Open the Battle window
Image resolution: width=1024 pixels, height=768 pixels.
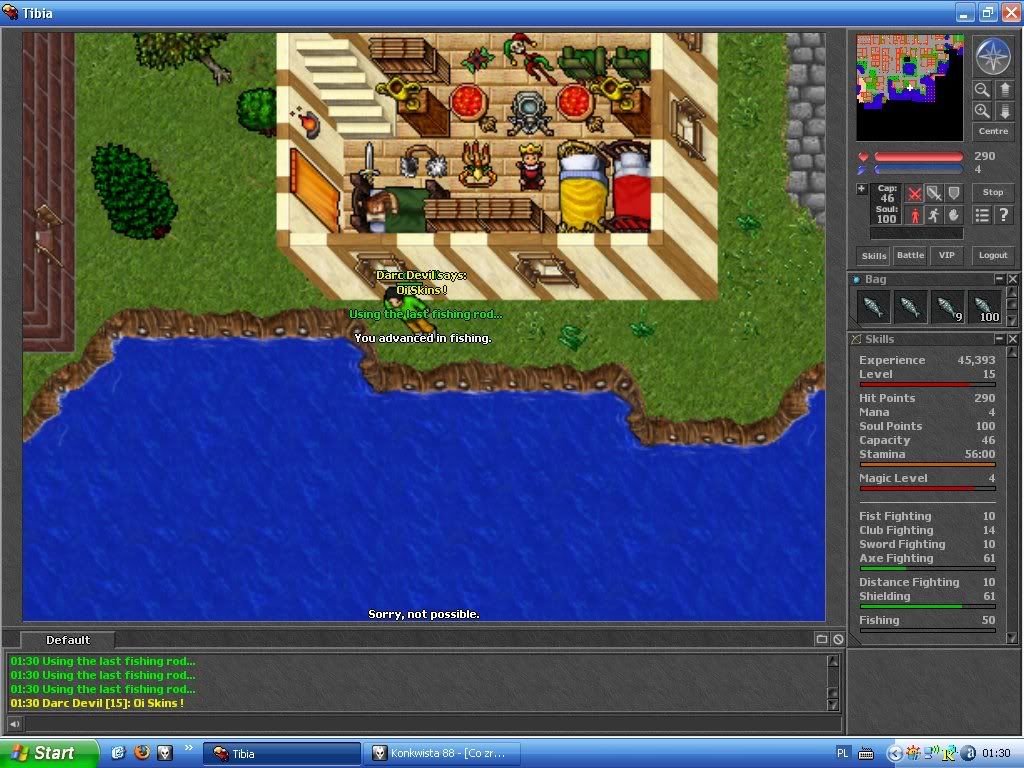coord(910,255)
